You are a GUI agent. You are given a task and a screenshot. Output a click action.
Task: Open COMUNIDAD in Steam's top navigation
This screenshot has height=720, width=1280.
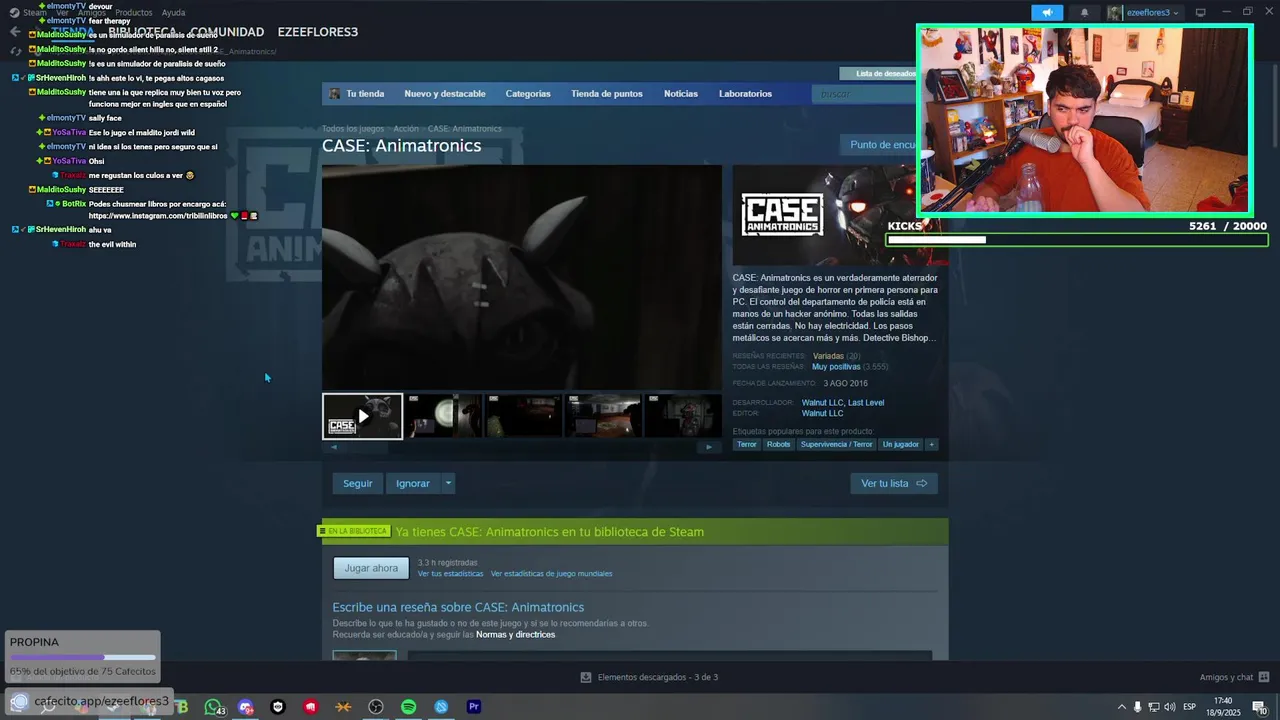pyautogui.click(x=227, y=32)
